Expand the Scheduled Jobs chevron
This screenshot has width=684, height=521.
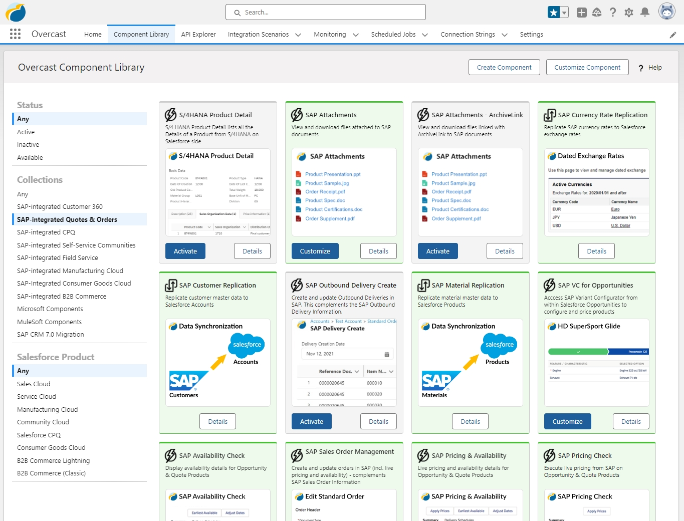(x=425, y=35)
